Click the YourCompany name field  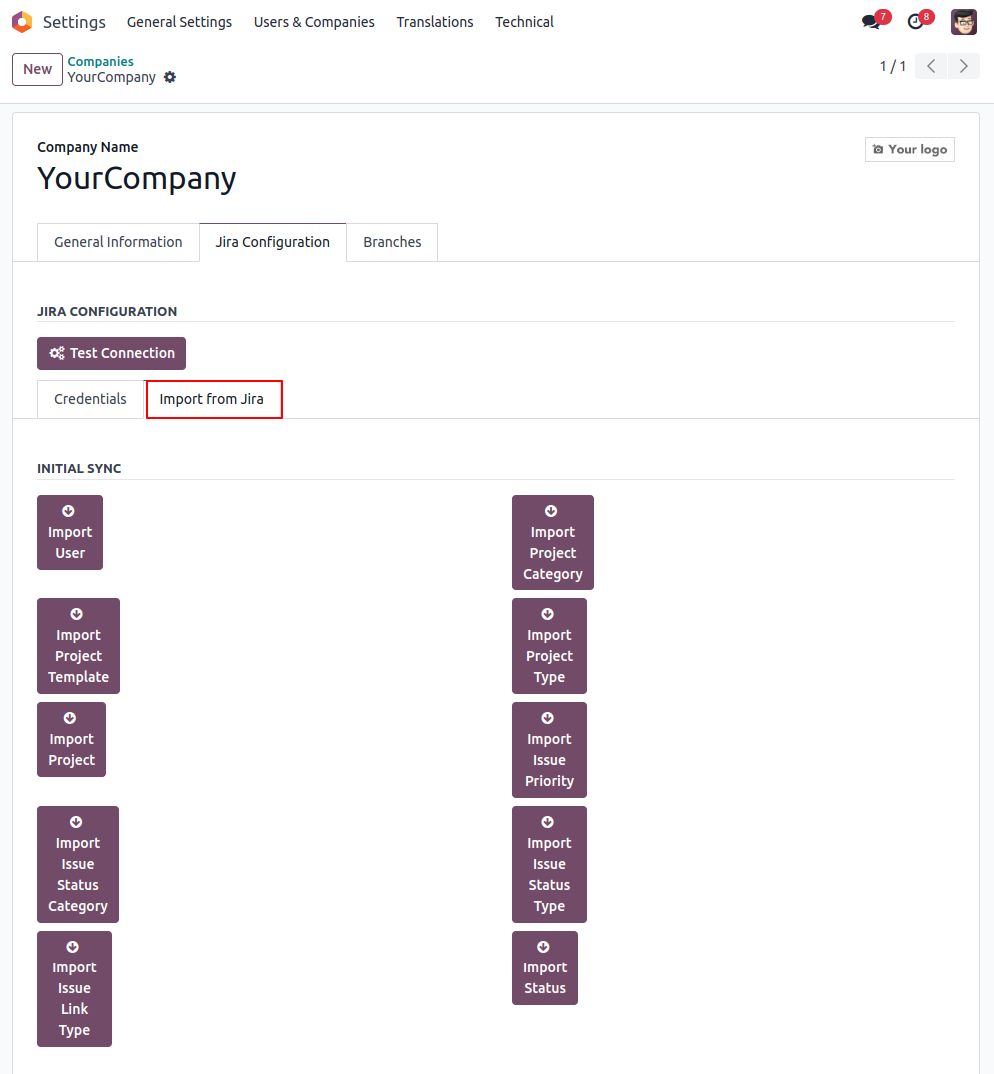tap(137, 179)
